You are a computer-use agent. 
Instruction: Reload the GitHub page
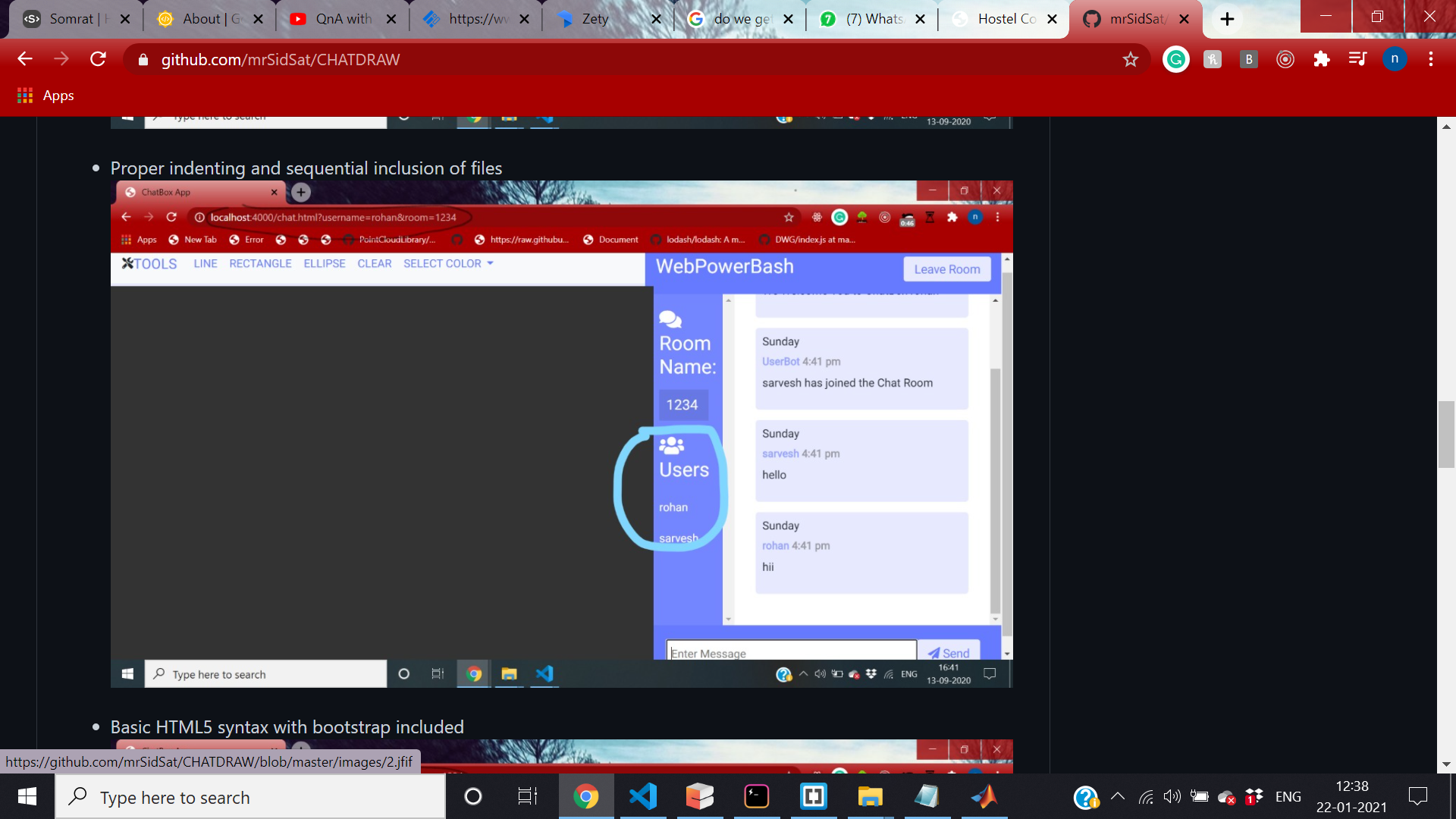click(x=98, y=59)
